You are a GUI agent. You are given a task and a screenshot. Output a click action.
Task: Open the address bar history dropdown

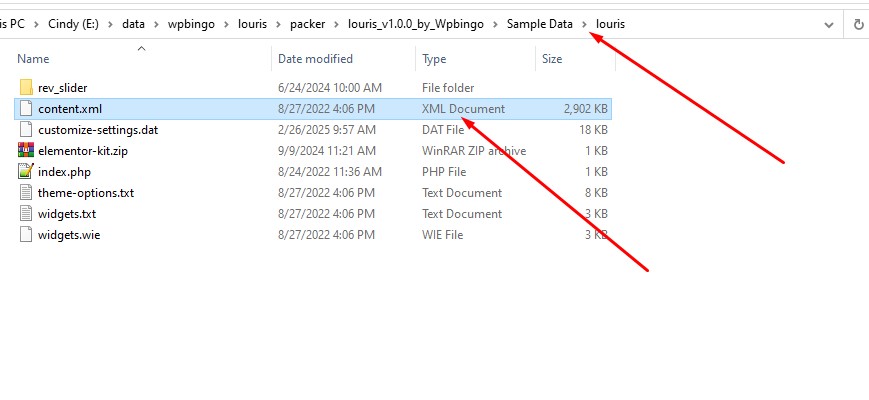pos(829,23)
